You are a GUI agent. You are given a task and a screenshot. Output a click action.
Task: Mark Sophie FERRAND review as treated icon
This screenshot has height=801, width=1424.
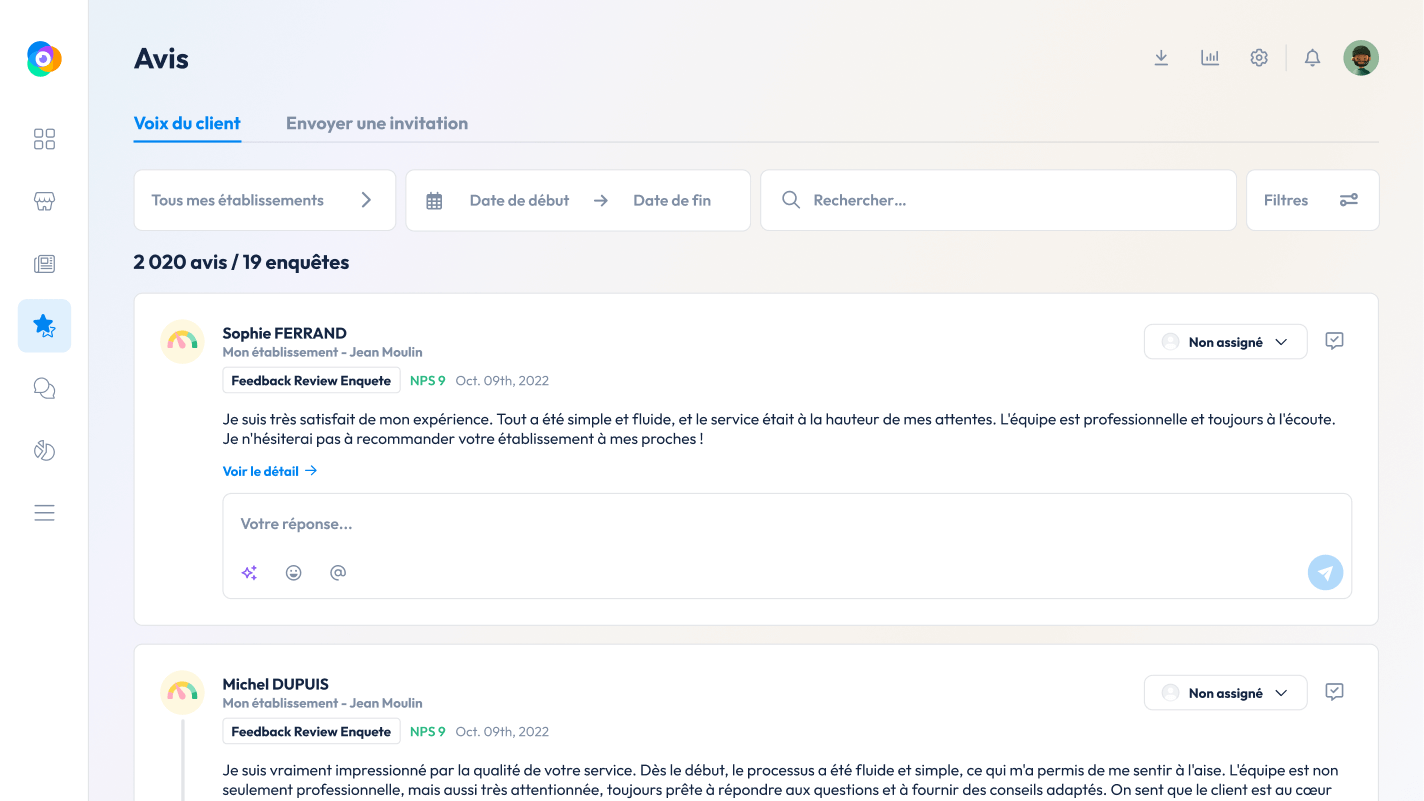[1334, 341]
